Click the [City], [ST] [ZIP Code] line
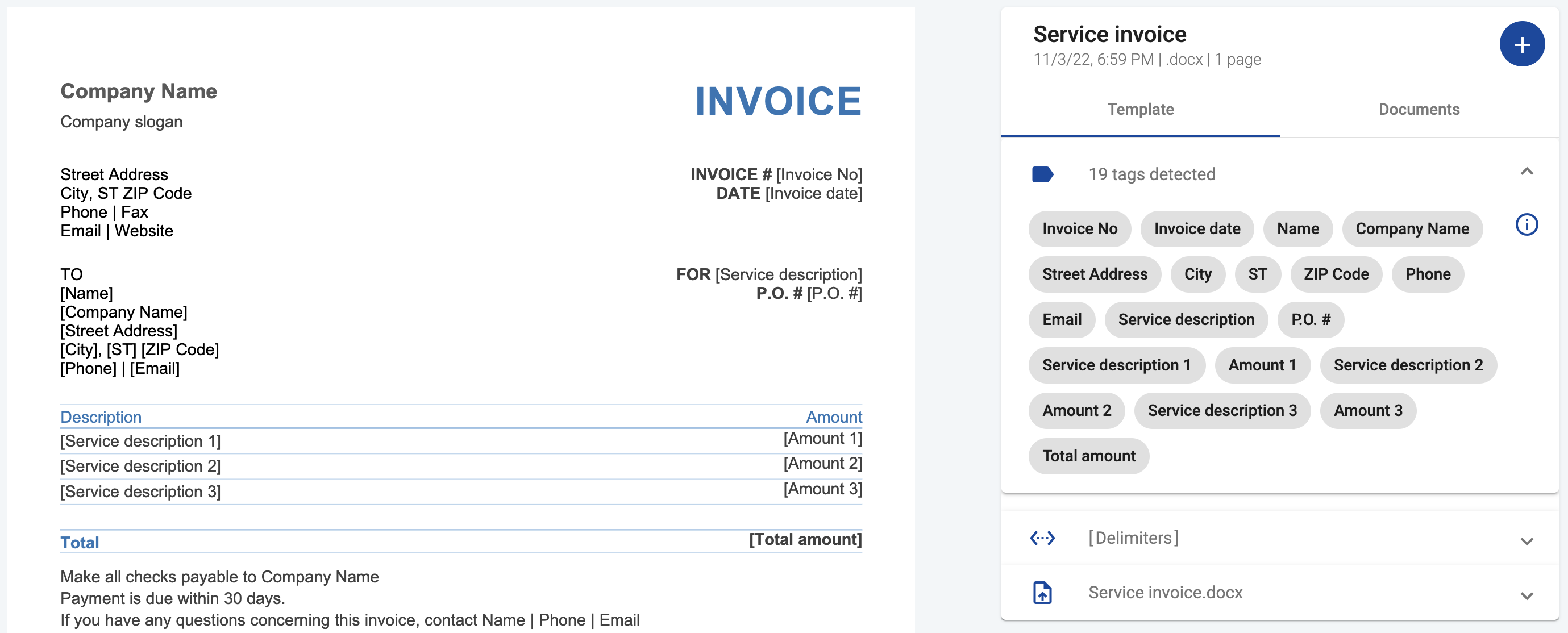 (x=139, y=350)
